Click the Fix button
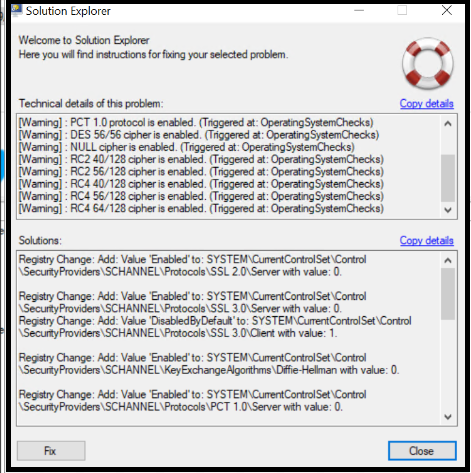Image resolution: width=471 pixels, height=473 pixels. (x=51, y=451)
